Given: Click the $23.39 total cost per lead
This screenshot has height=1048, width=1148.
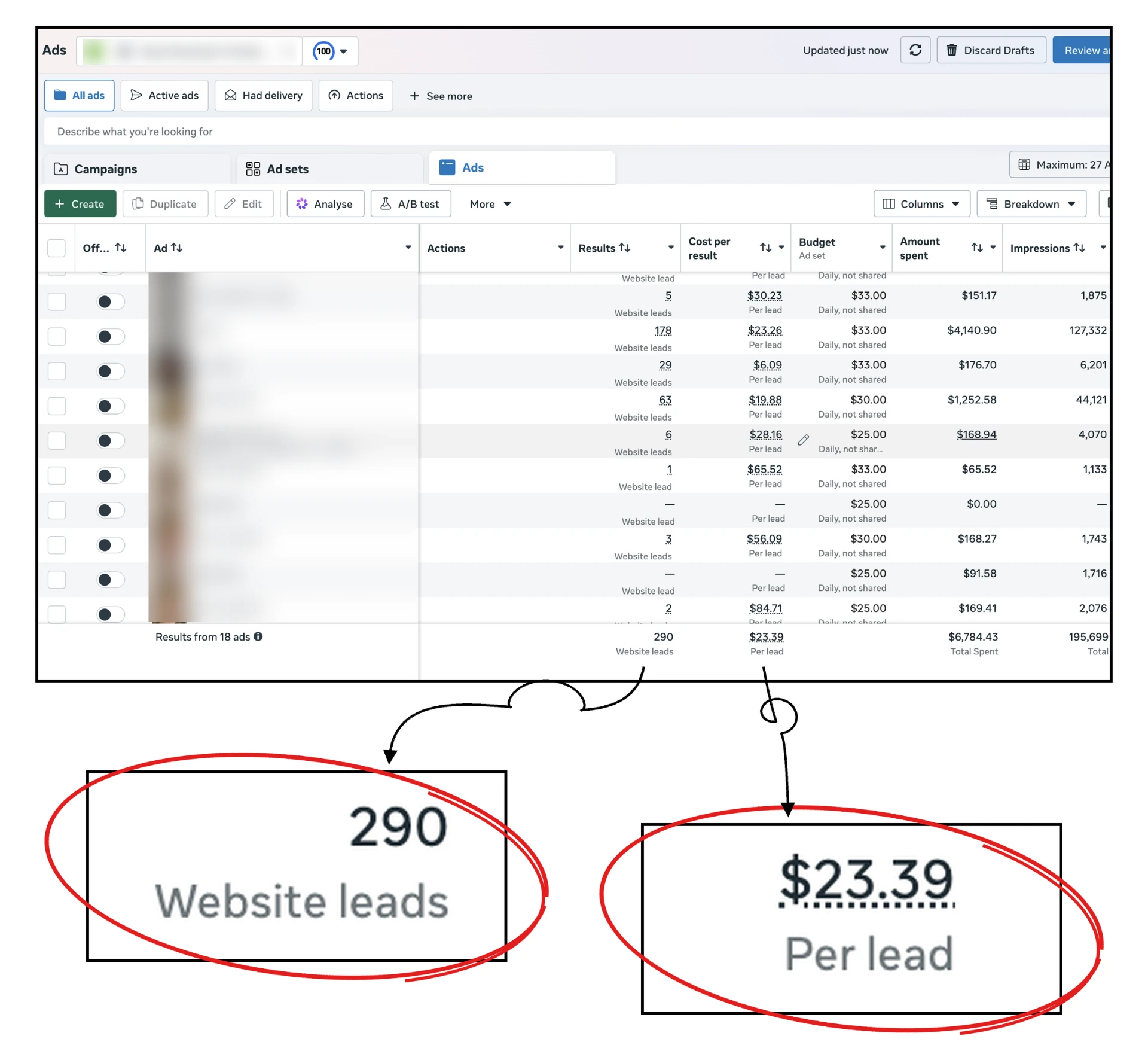Looking at the screenshot, I should pos(767,637).
